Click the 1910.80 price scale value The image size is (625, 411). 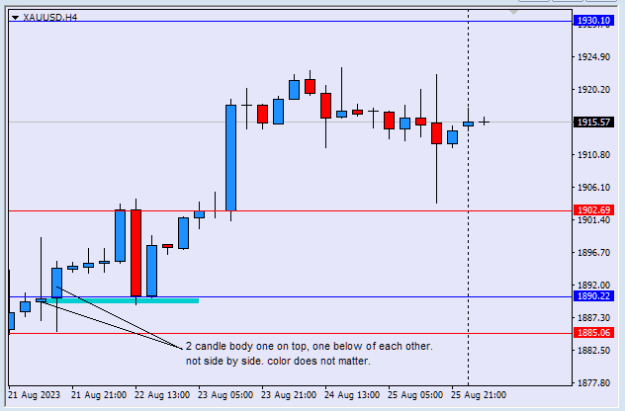[x=594, y=155]
